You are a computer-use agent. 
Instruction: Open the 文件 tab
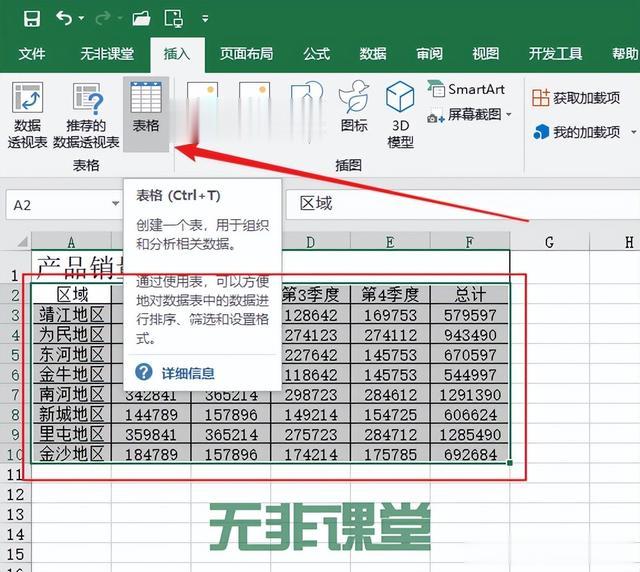(32, 54)
